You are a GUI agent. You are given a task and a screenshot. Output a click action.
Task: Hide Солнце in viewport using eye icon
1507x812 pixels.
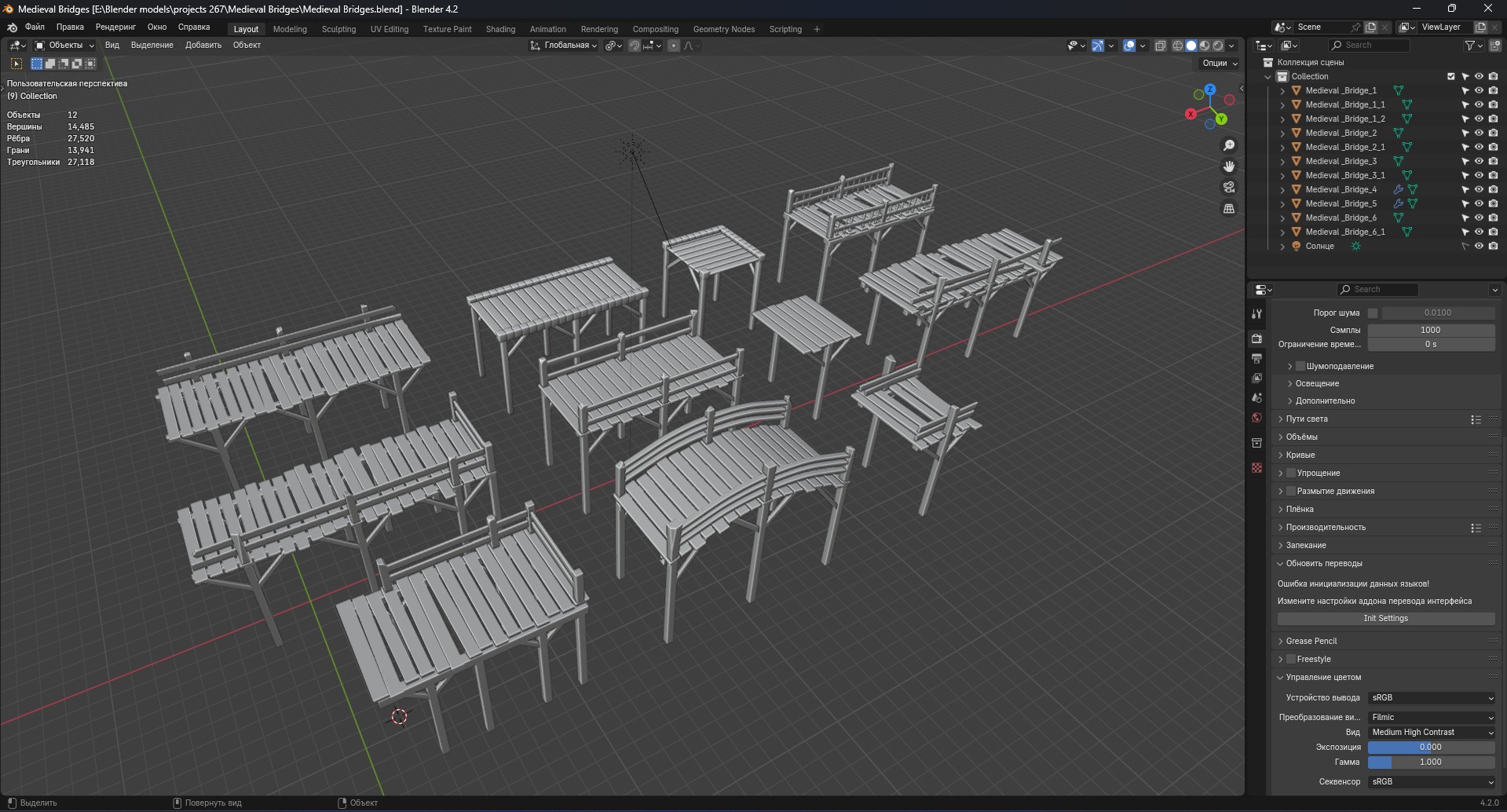(x=1479, y=246)
